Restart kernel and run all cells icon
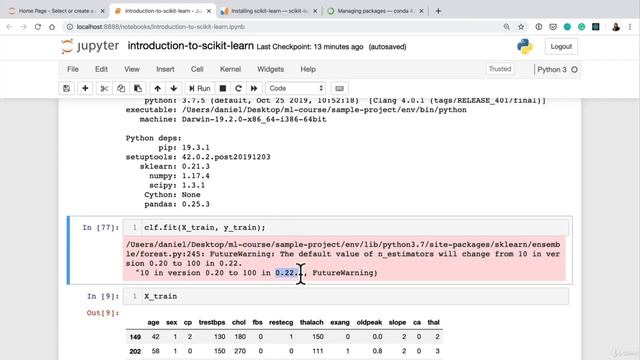 pyautogui.click(x=254, y=88)
